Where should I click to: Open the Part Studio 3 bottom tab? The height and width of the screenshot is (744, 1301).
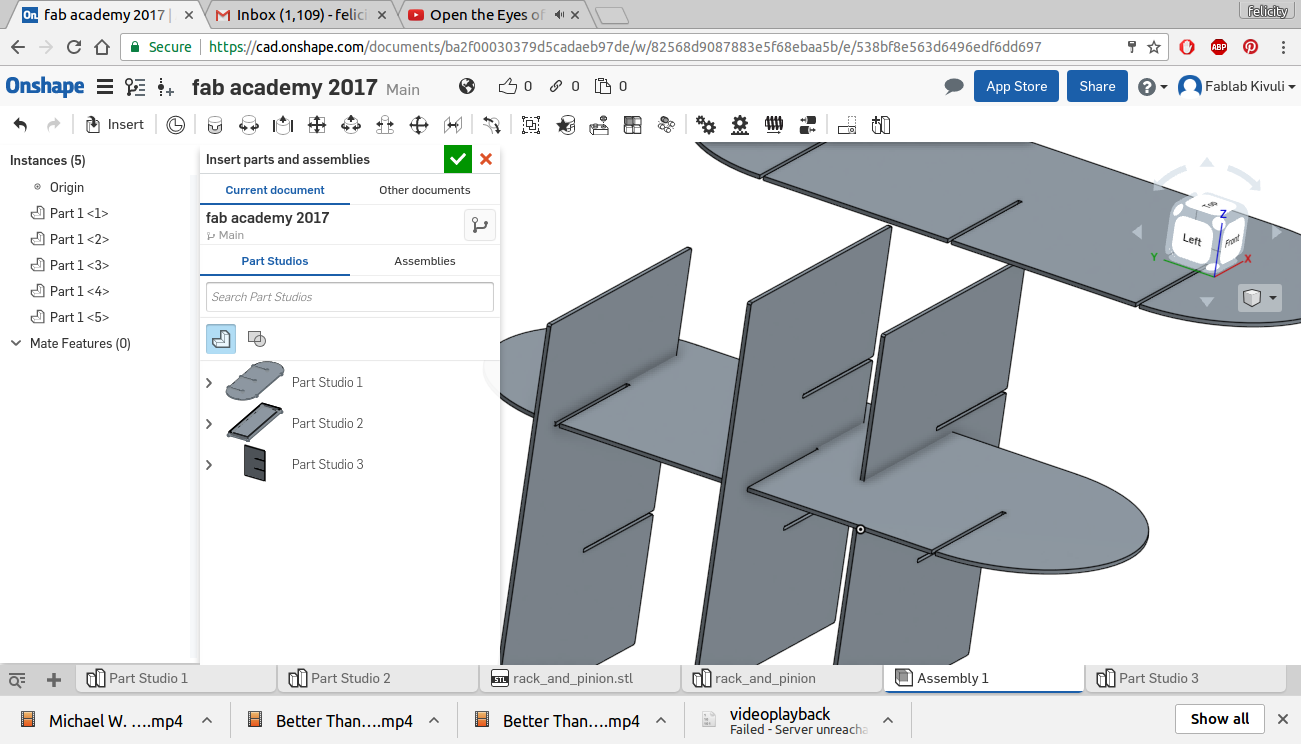point(1187,679)
